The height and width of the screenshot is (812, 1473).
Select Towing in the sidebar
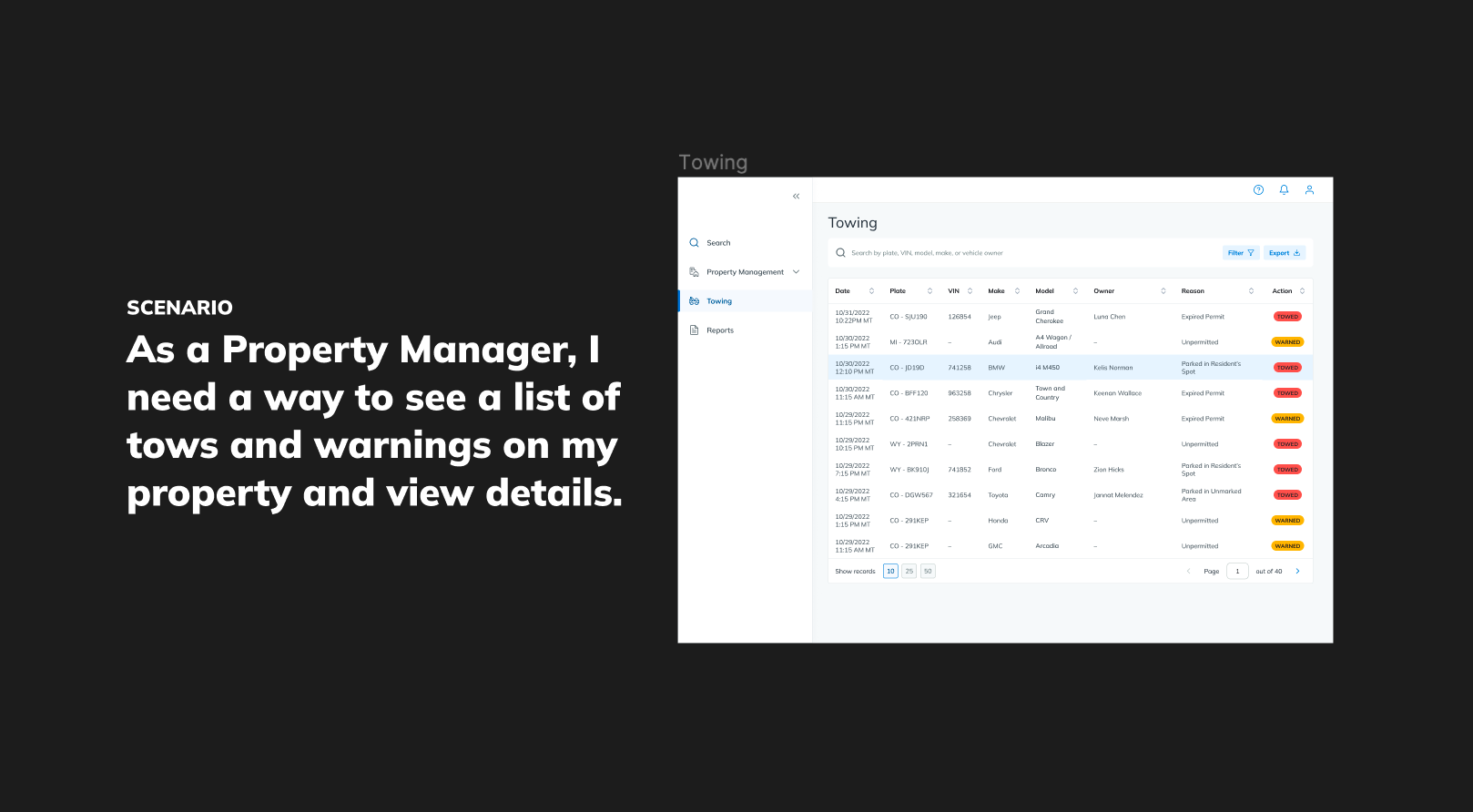pyautogui.click(x=745, y=301)
